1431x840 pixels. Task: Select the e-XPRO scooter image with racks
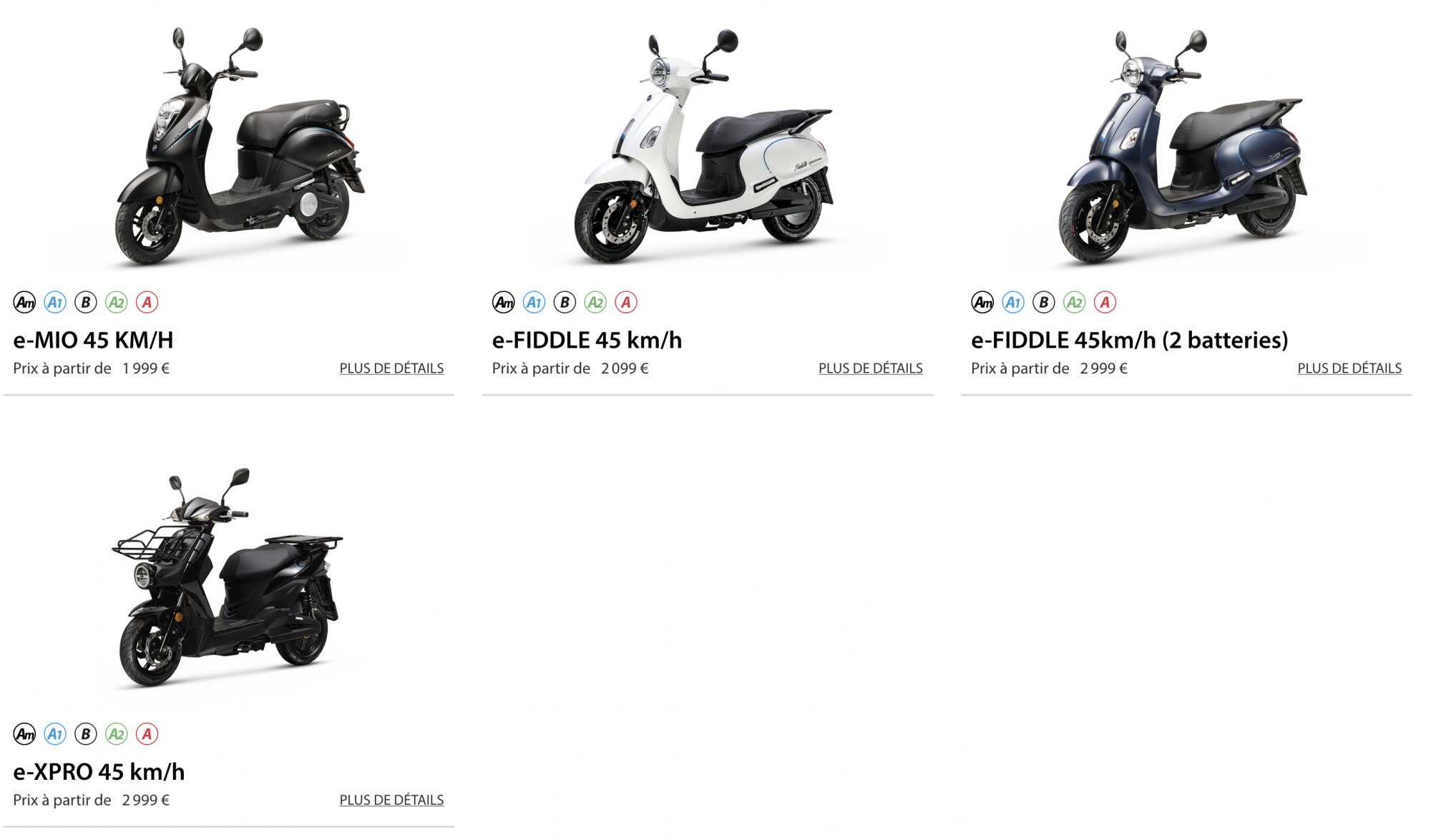tap(228, 577)
